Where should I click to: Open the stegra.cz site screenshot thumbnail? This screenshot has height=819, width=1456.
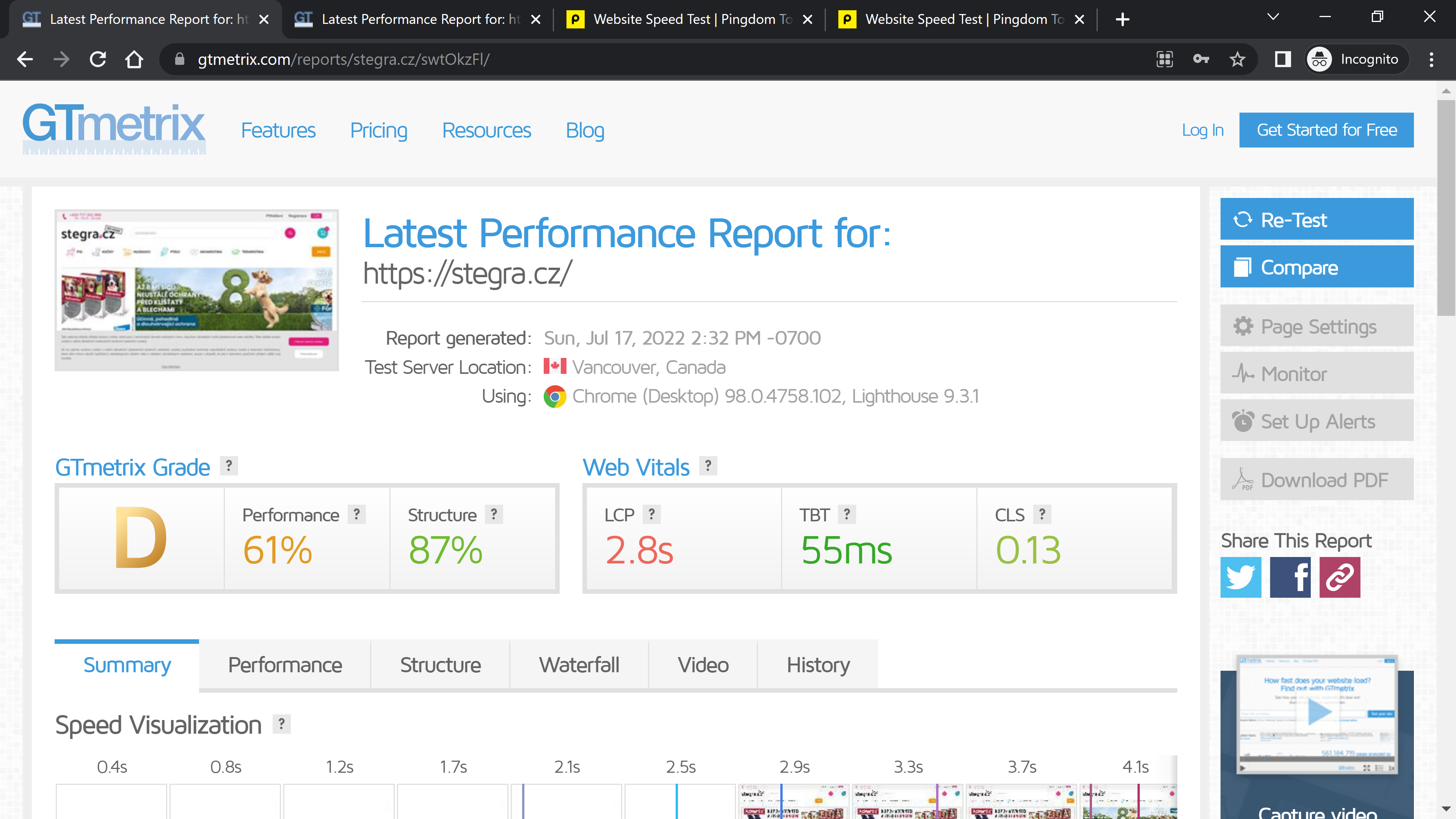coord(197,290)
